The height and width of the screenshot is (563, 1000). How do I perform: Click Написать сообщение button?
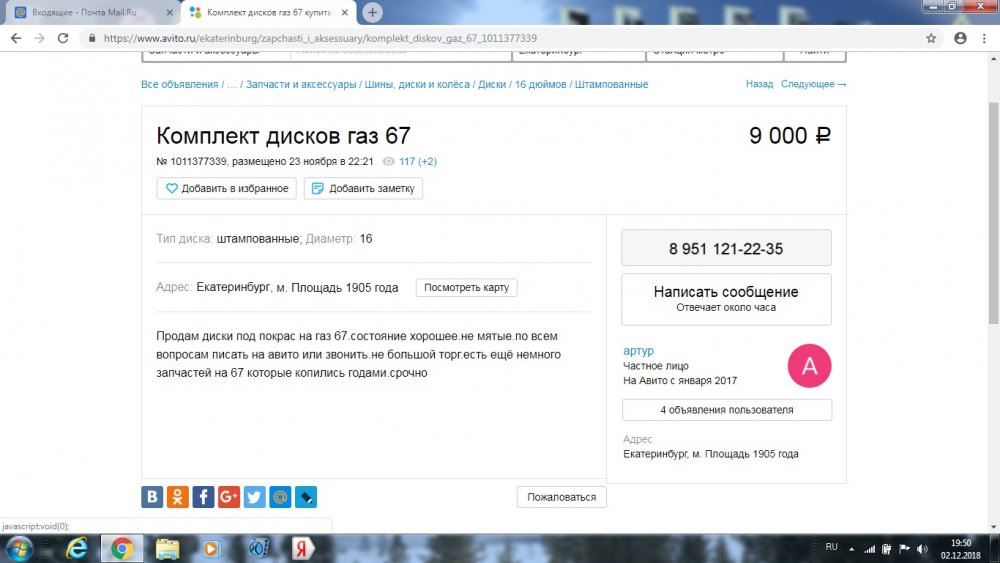[x=726, y=299]
